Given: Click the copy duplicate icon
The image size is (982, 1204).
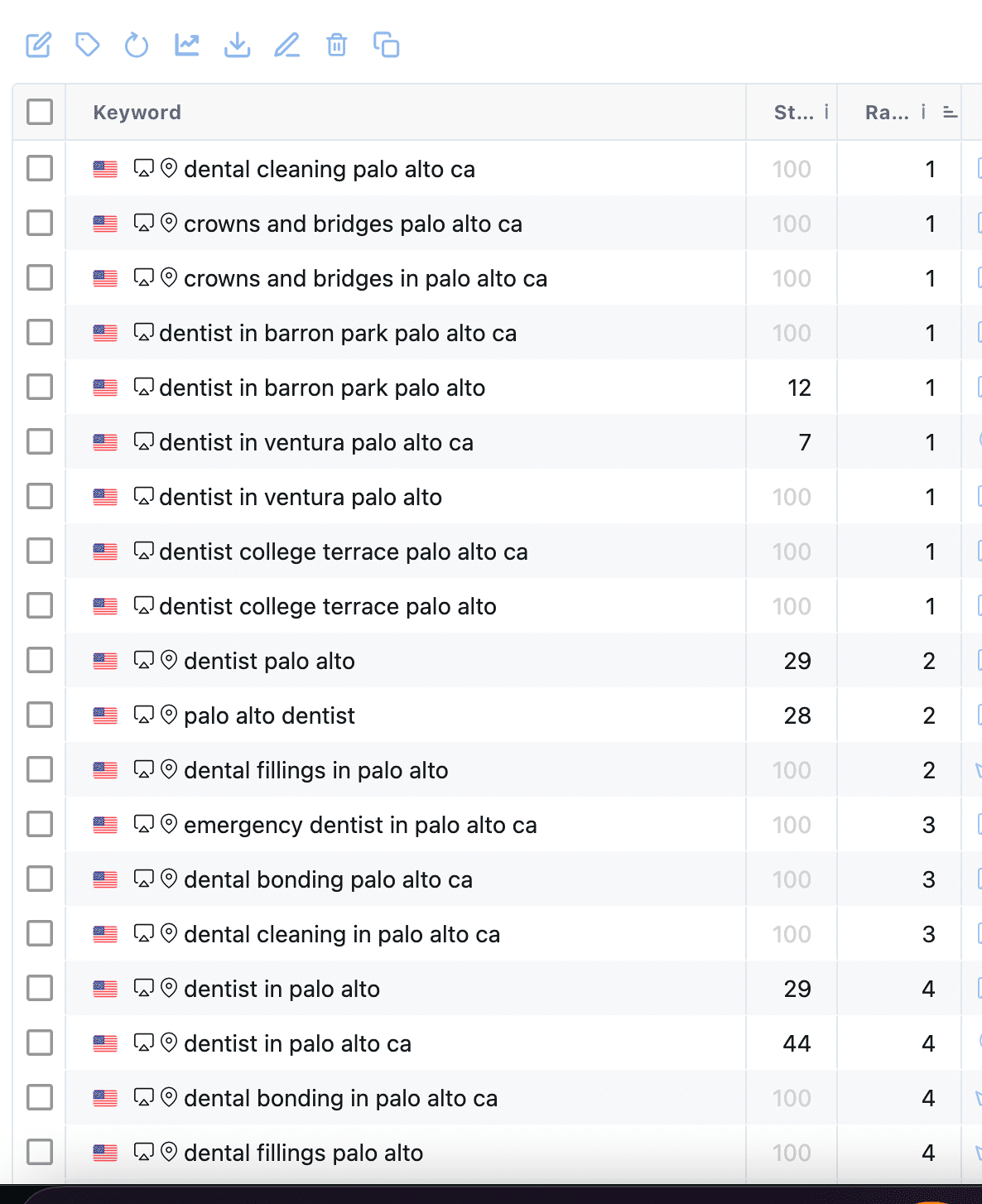Looking at the screenshot, I should [x=386, y=45].
